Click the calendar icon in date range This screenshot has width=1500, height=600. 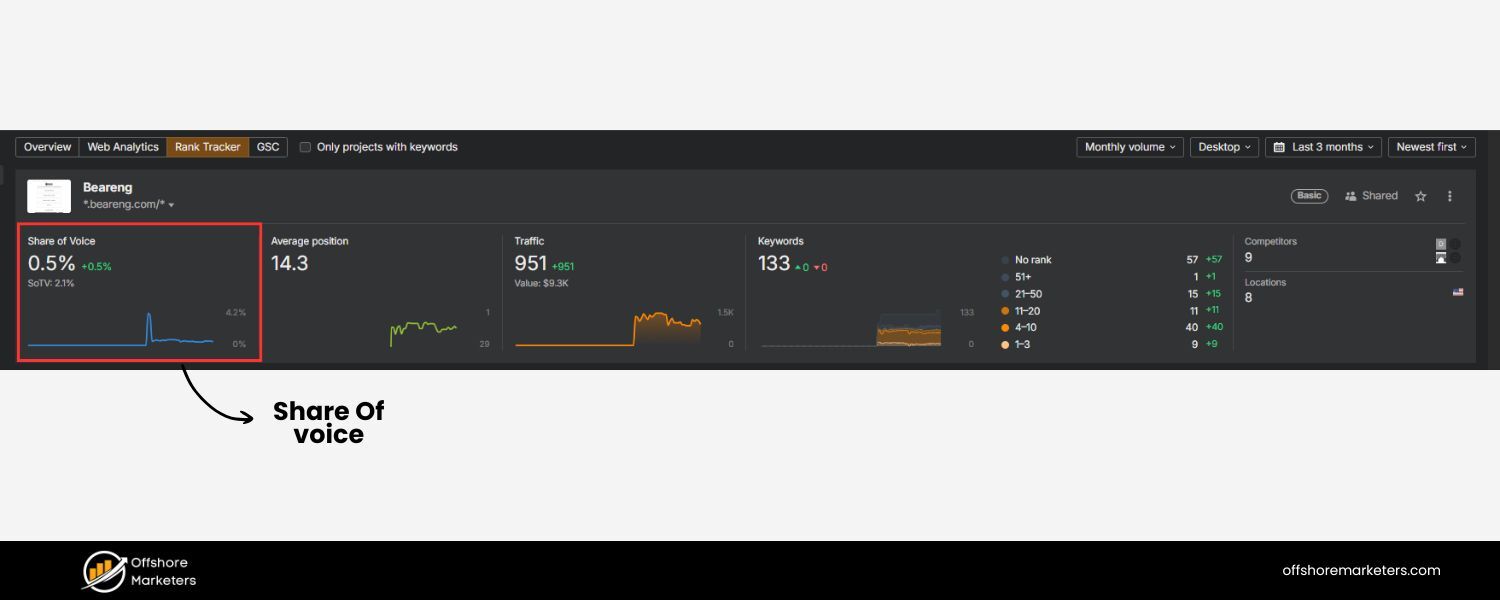pos(1279,147)
